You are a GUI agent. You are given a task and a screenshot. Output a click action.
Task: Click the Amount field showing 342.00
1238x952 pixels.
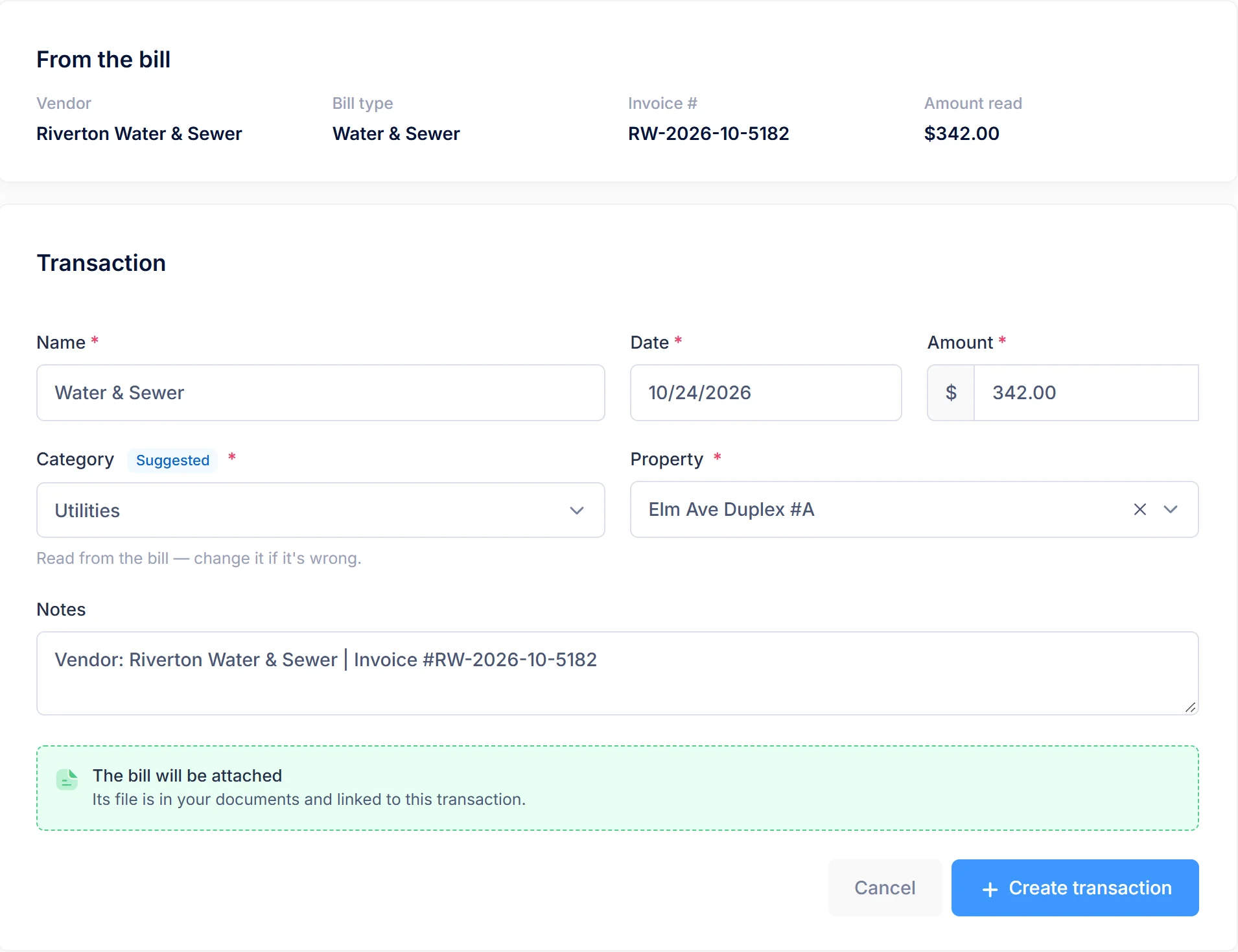pos(1086,393)
